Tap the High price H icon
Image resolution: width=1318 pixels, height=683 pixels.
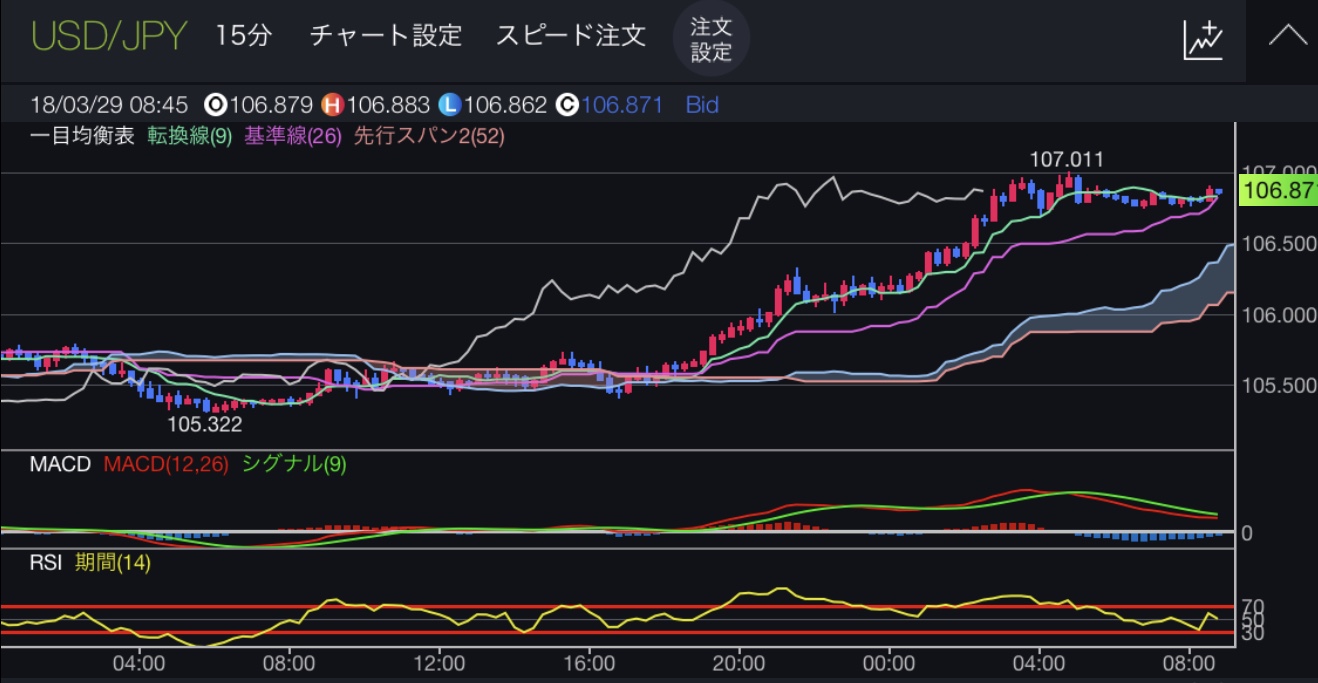coord(331,105)
